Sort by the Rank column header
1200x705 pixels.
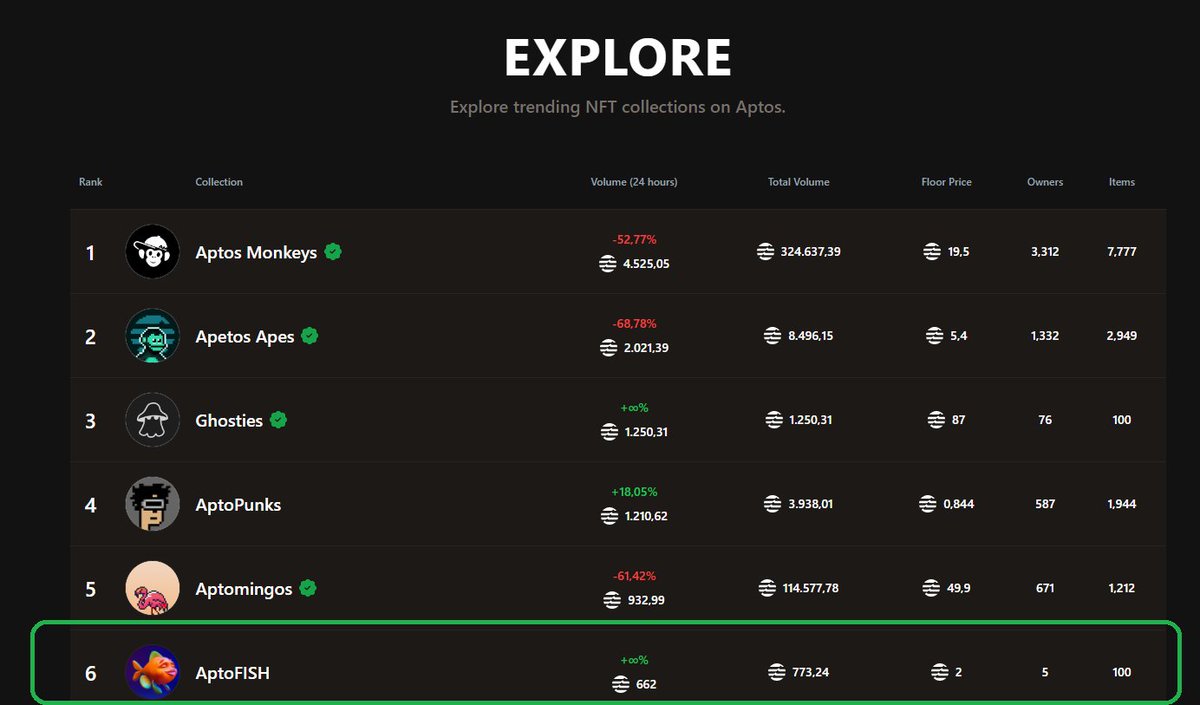click(x=91, y=182)
